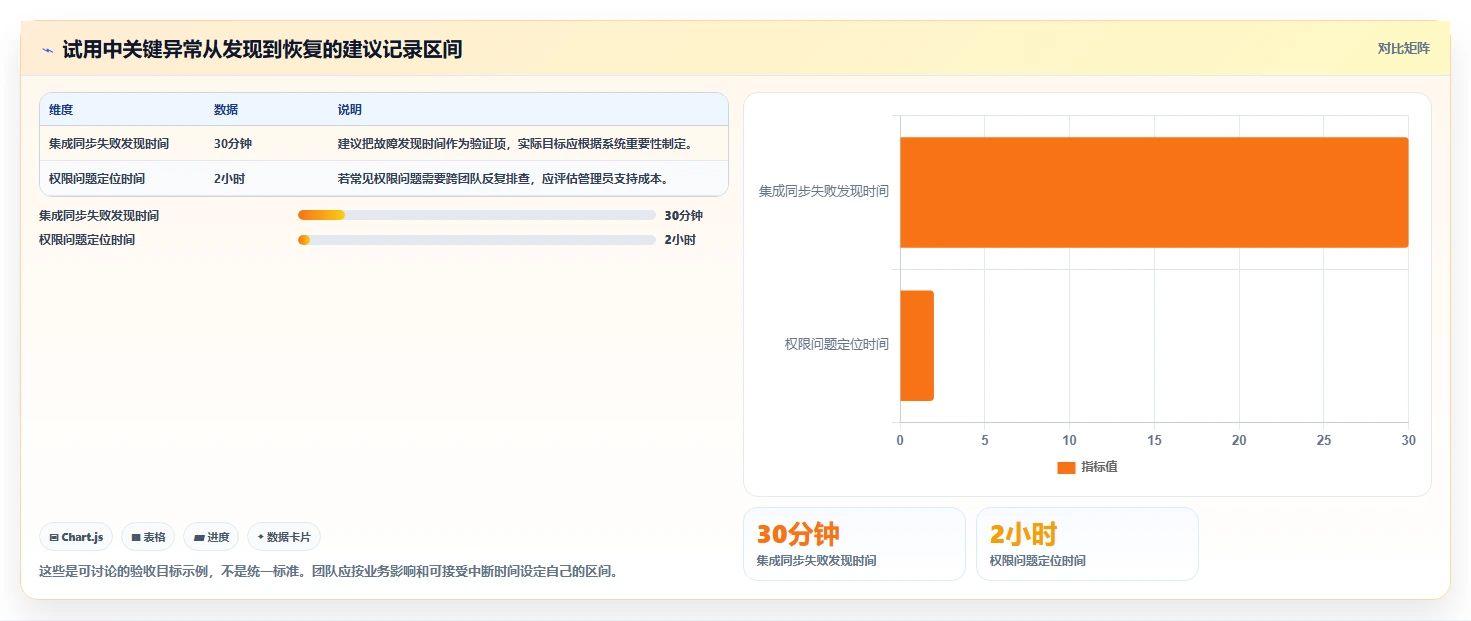
Task: Click table cell 集成同步失败发现时间
Action: tap(109, 143)
